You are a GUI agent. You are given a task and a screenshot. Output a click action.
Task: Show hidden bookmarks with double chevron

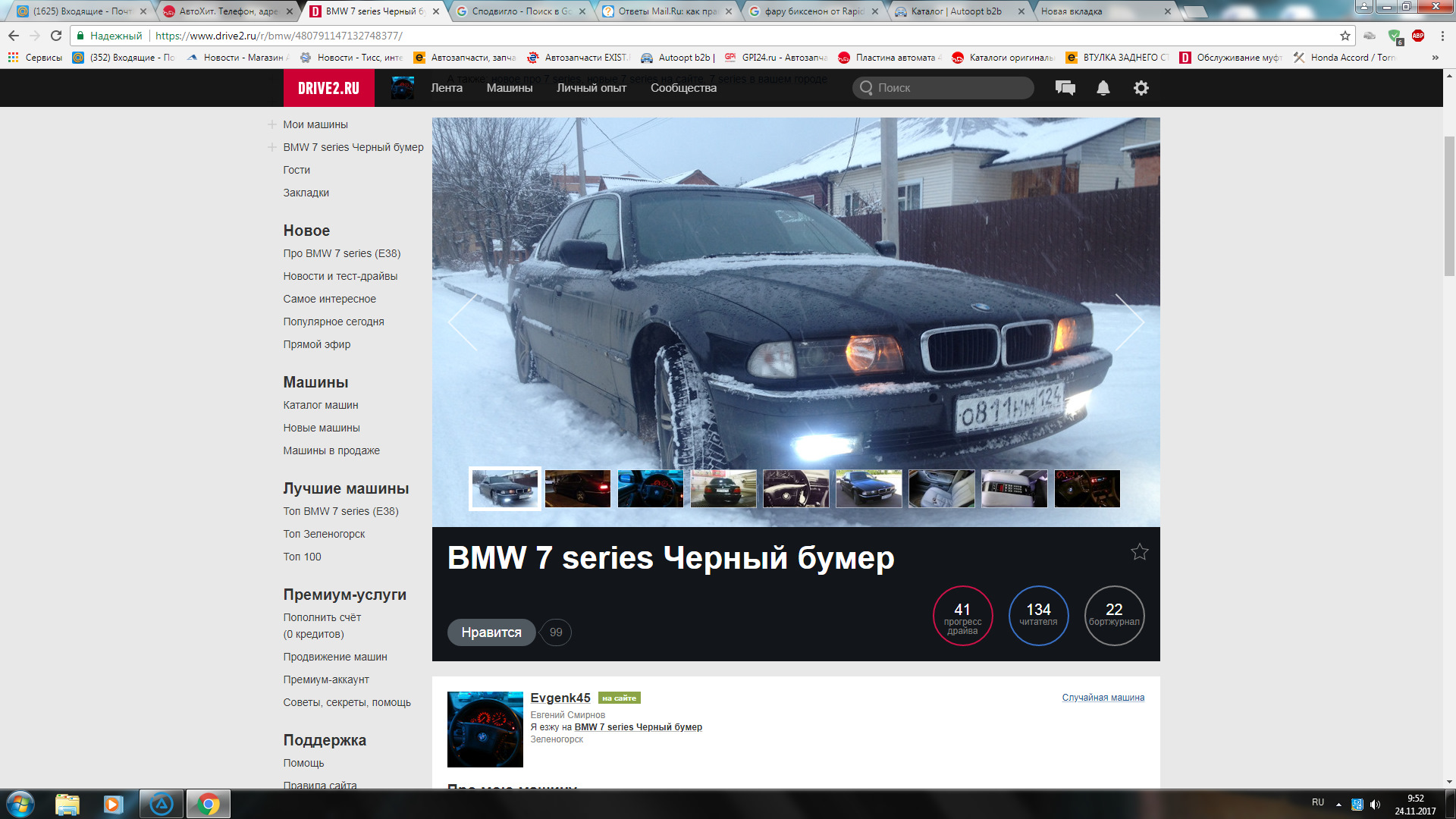(1435, 58)
